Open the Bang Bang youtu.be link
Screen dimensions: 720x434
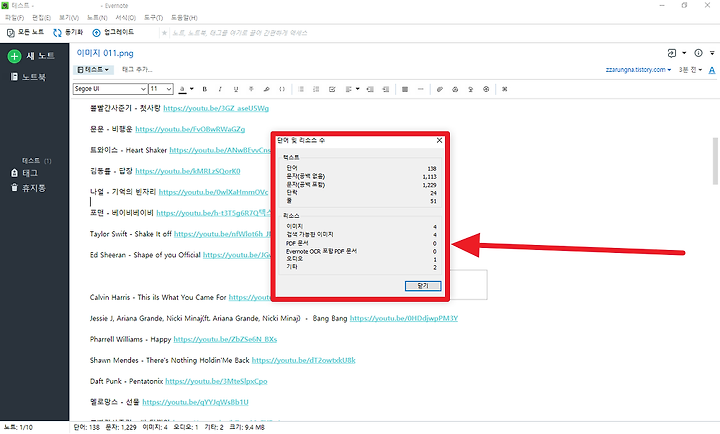coord(404,318)
